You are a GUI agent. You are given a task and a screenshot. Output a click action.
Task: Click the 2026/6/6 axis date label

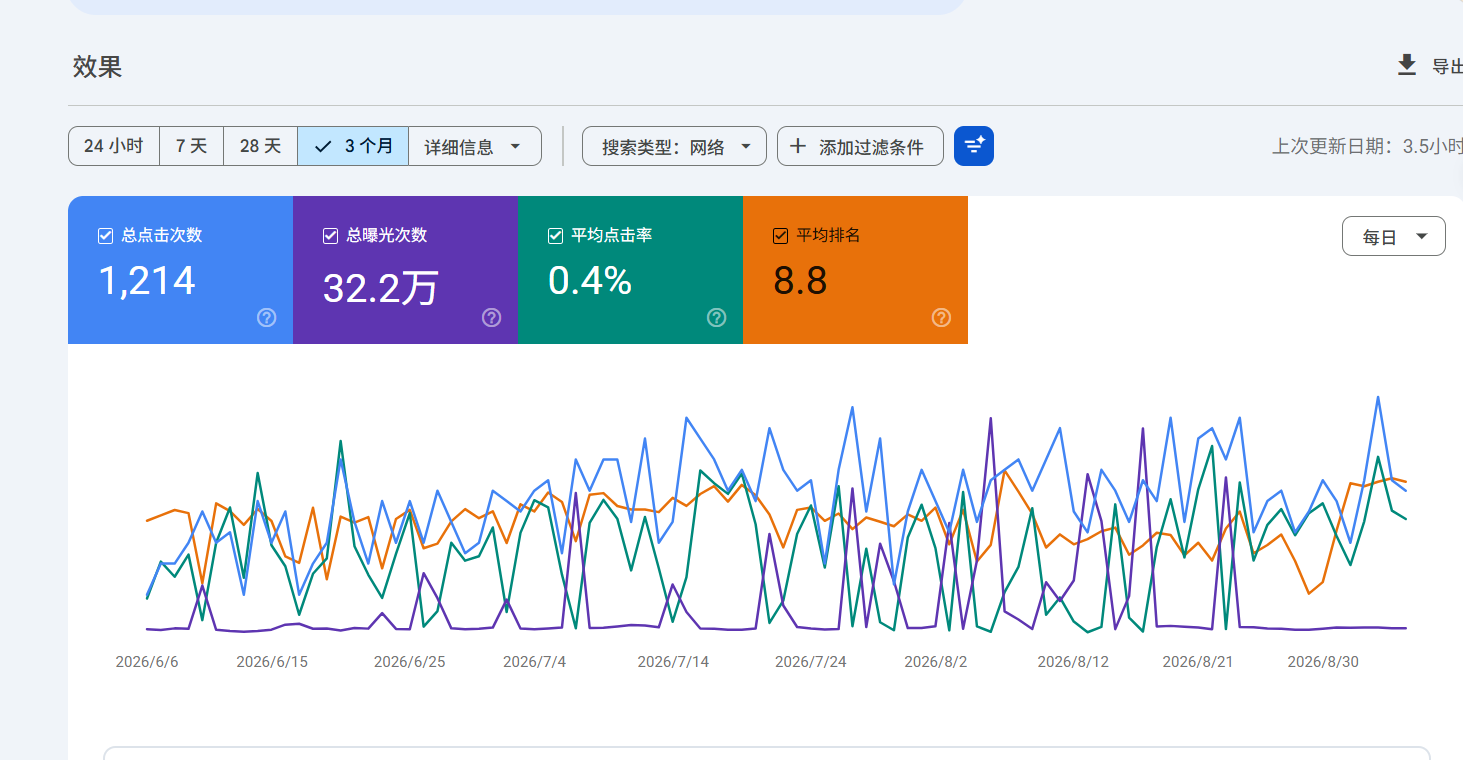[147, 662]
